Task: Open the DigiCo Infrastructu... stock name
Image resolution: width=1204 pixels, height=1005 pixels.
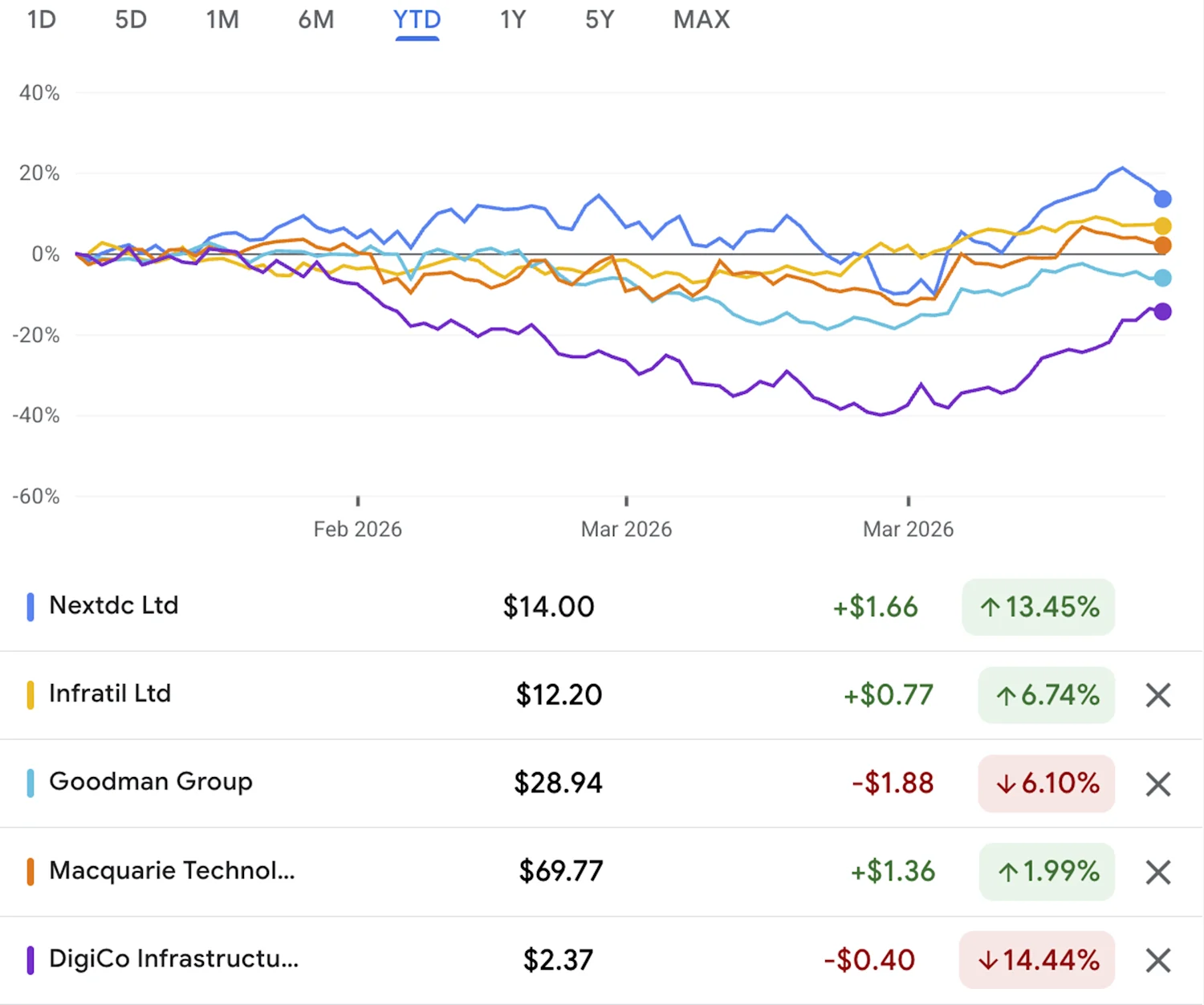Action: pyautogui.click(x=173, y=958)
